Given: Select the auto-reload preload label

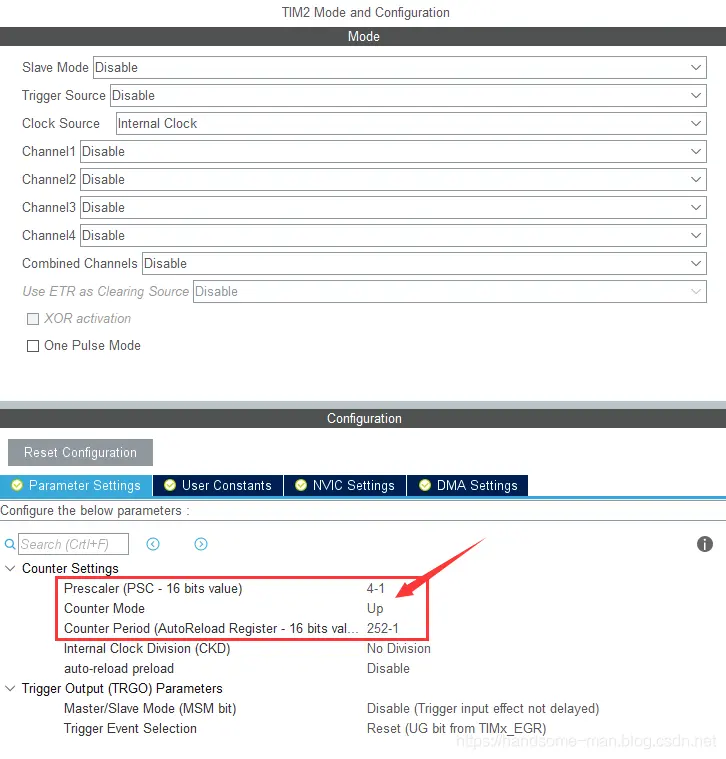Looking at the screenshot, I should click(119, 668).
